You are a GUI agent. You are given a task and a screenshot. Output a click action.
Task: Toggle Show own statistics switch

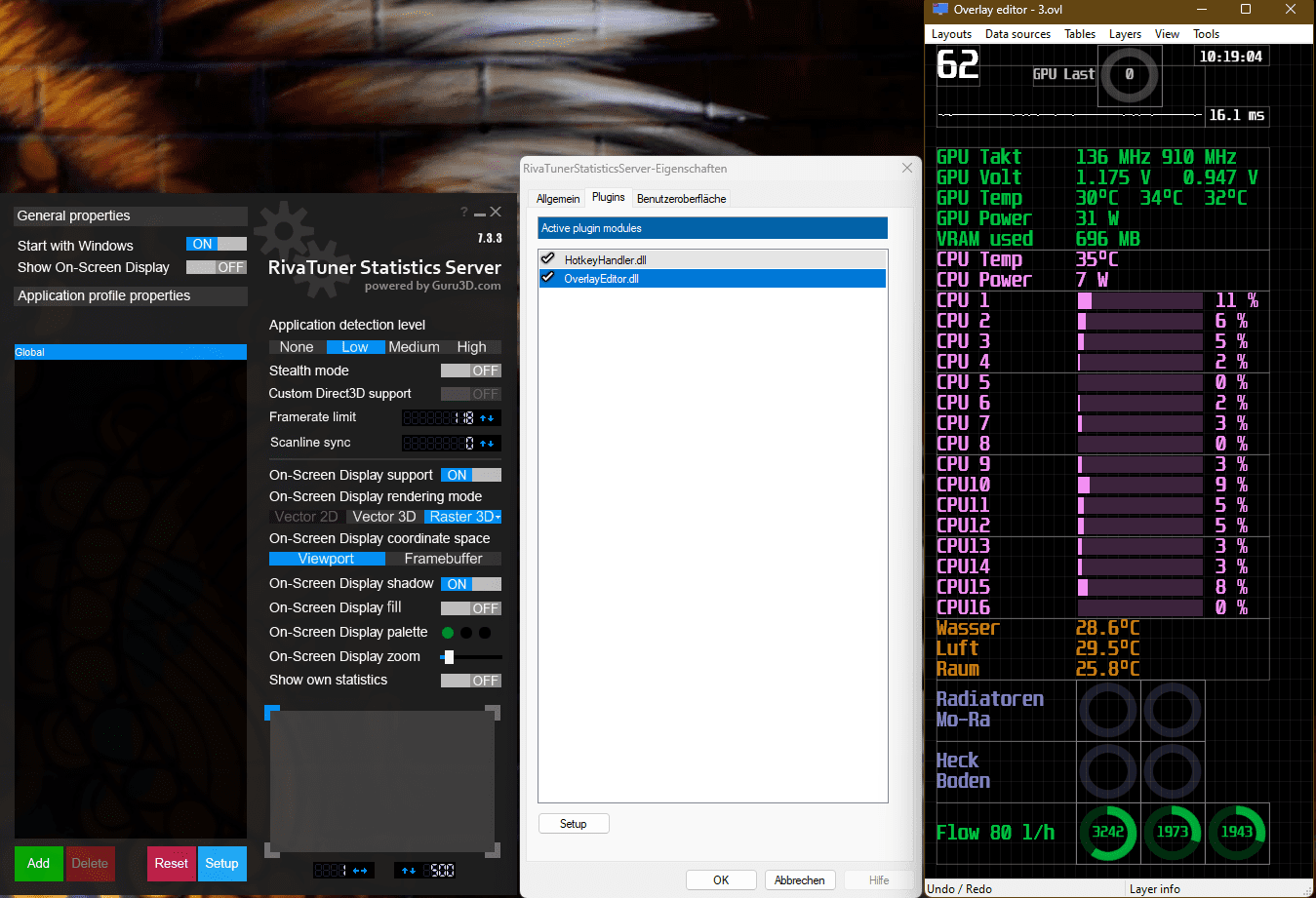471,681
